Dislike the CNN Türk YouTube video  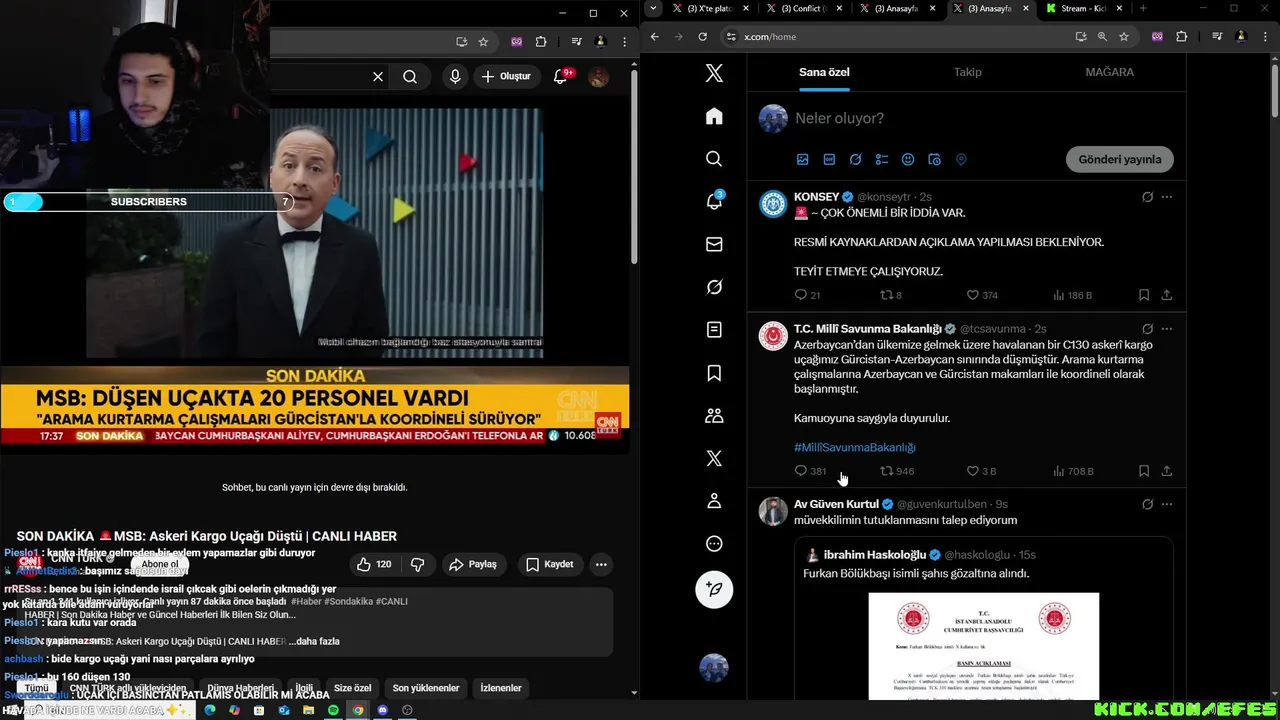click(x=418, y=564)
